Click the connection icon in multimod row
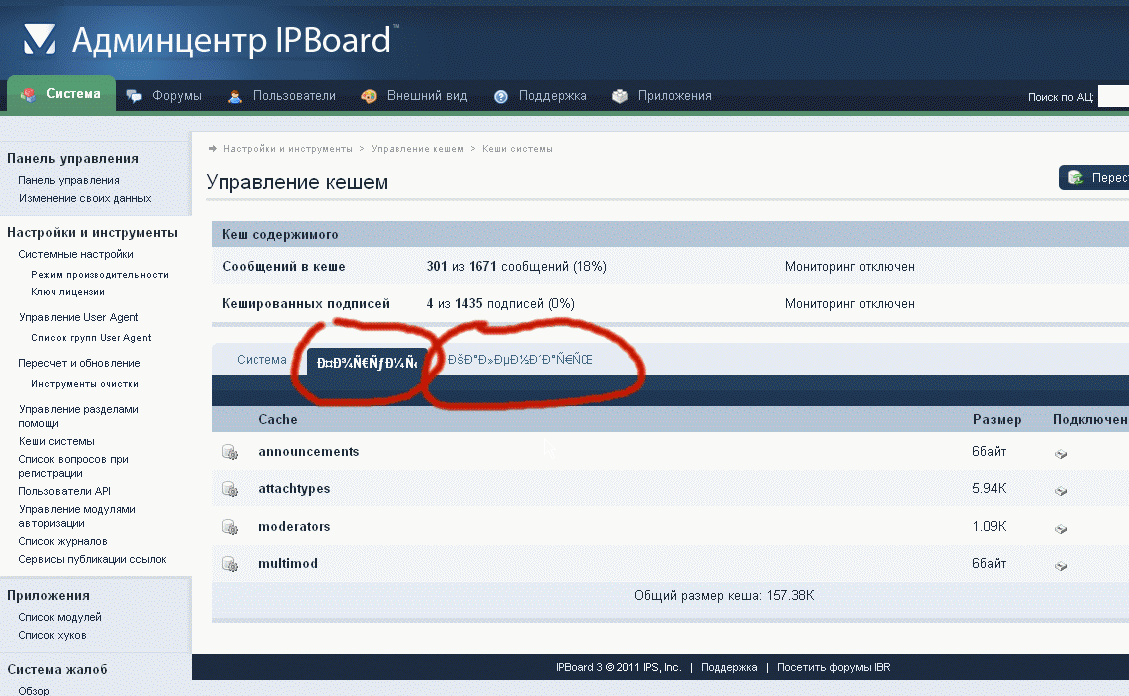This screenshot has width=1129, height=696. pos(1061,565)
